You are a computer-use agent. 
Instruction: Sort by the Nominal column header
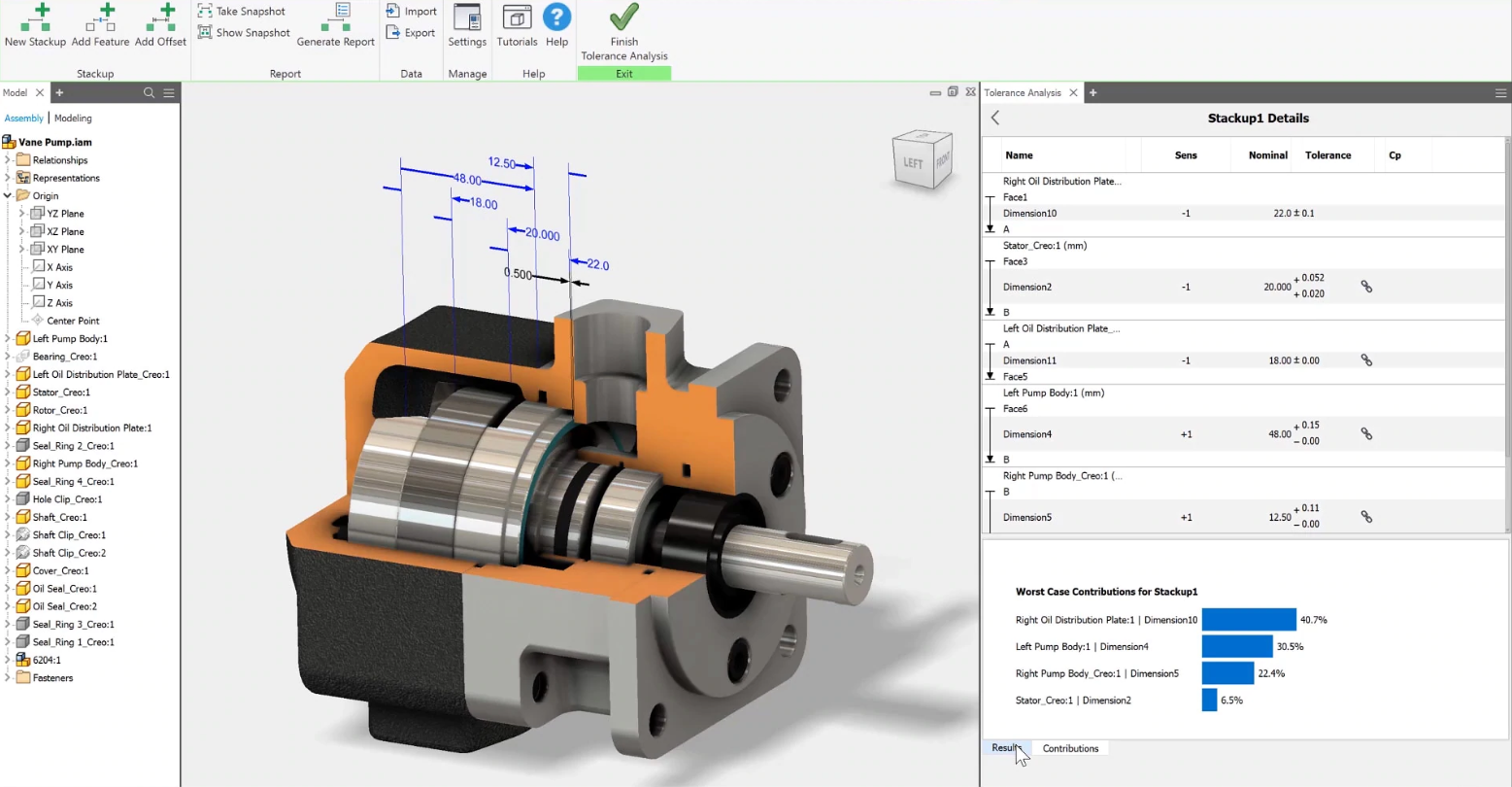coord(1267,155)
